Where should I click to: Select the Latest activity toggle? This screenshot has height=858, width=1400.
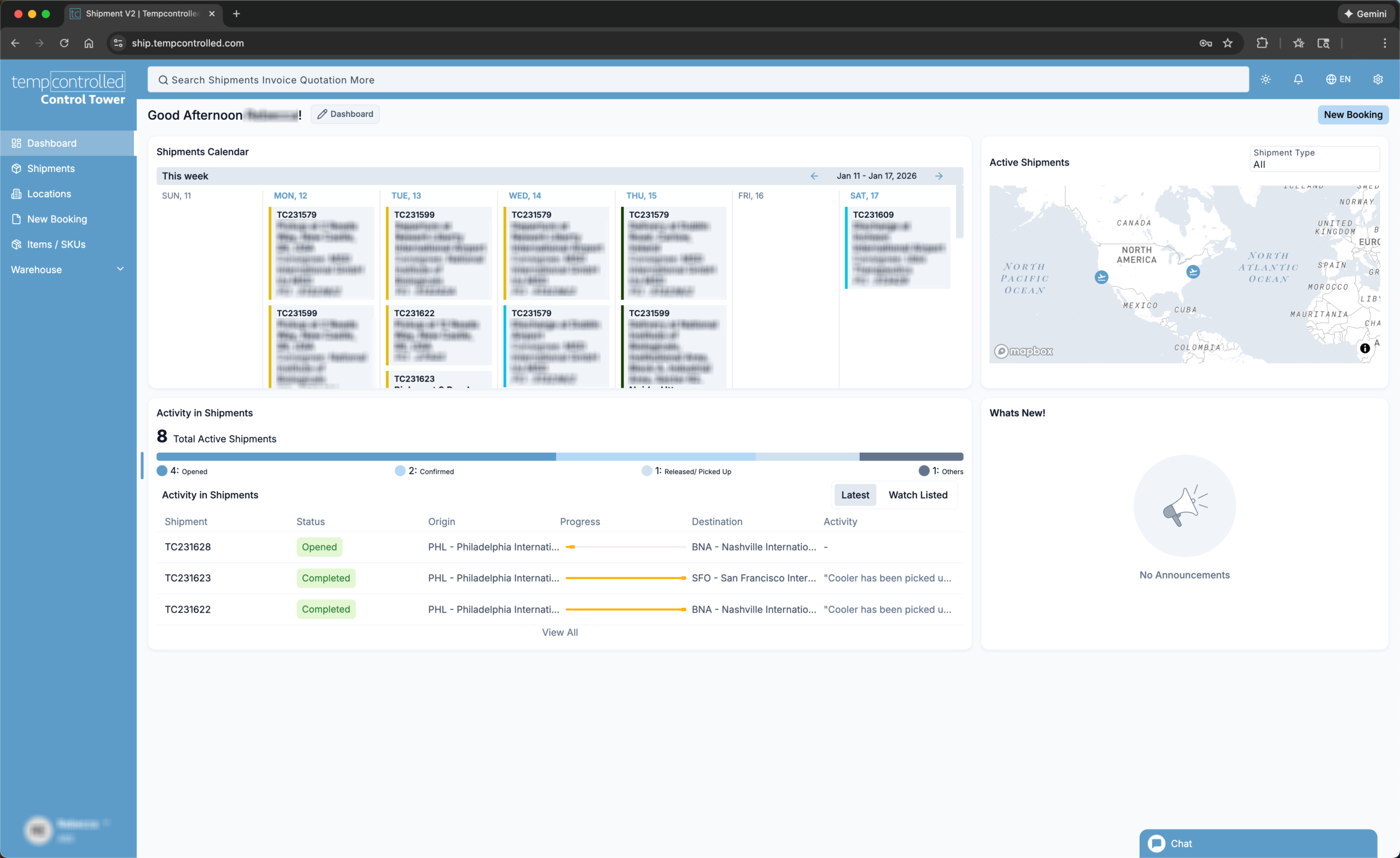pyautogui.click(x=855, y=495)
